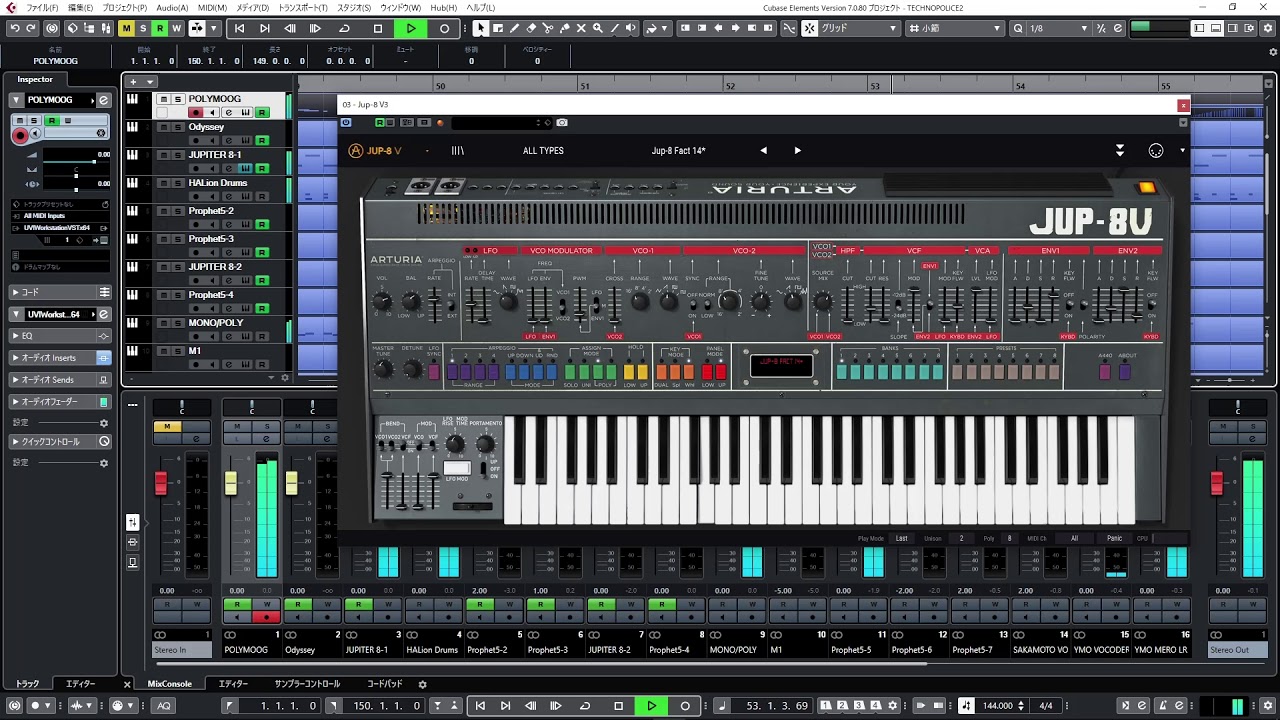Open the toolbar setup gear

click(1269, 28)
